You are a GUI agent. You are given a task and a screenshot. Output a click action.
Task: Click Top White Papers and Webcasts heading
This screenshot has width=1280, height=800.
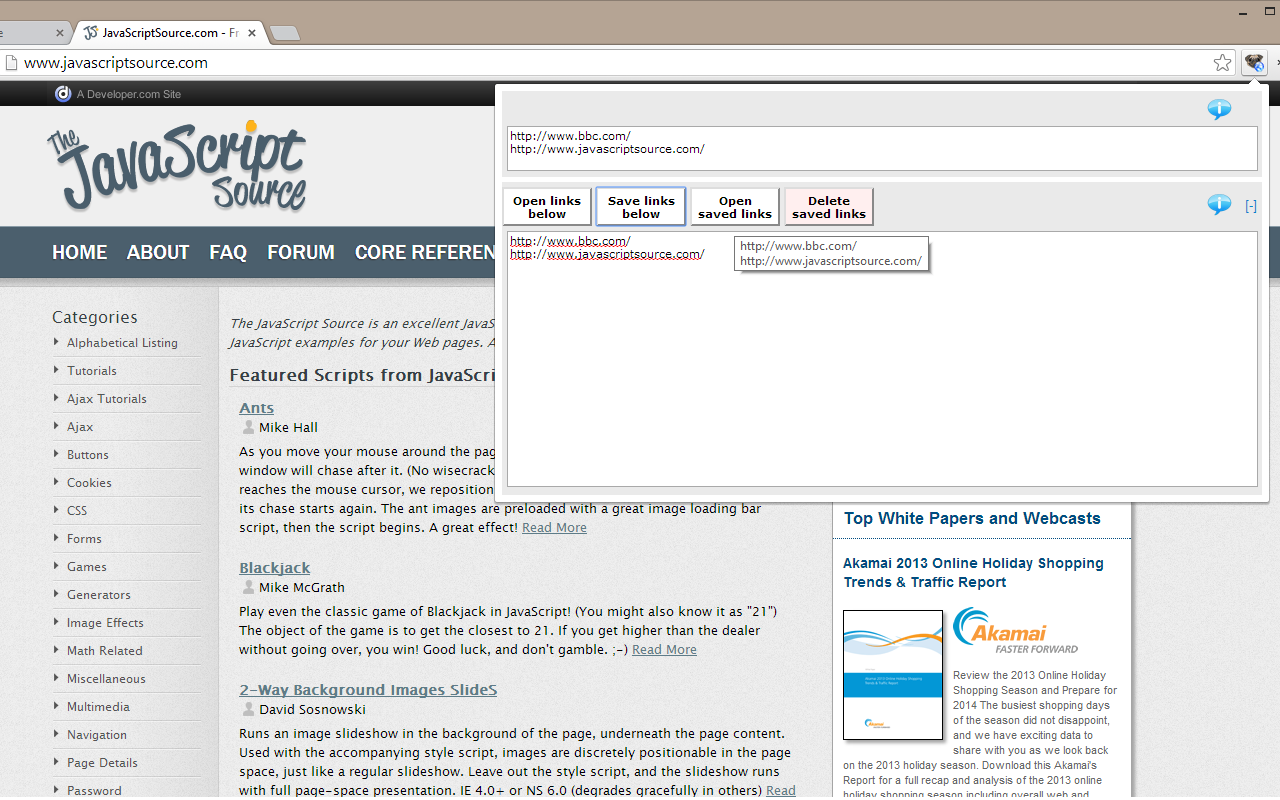972,518
